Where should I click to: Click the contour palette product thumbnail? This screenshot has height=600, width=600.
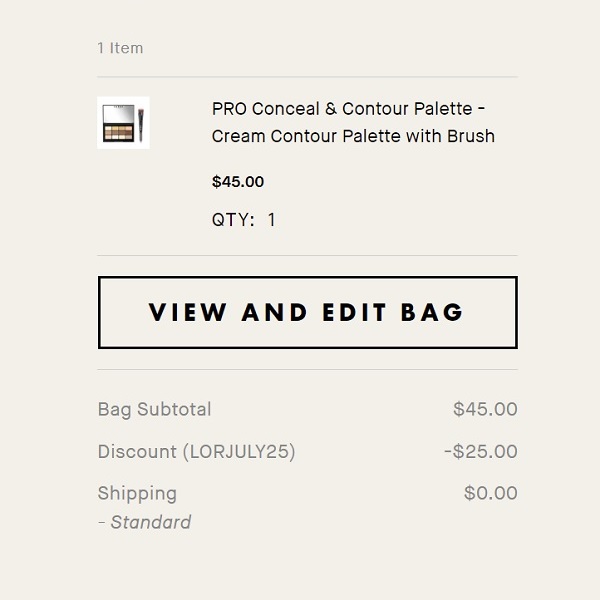[x=123, y=123]
